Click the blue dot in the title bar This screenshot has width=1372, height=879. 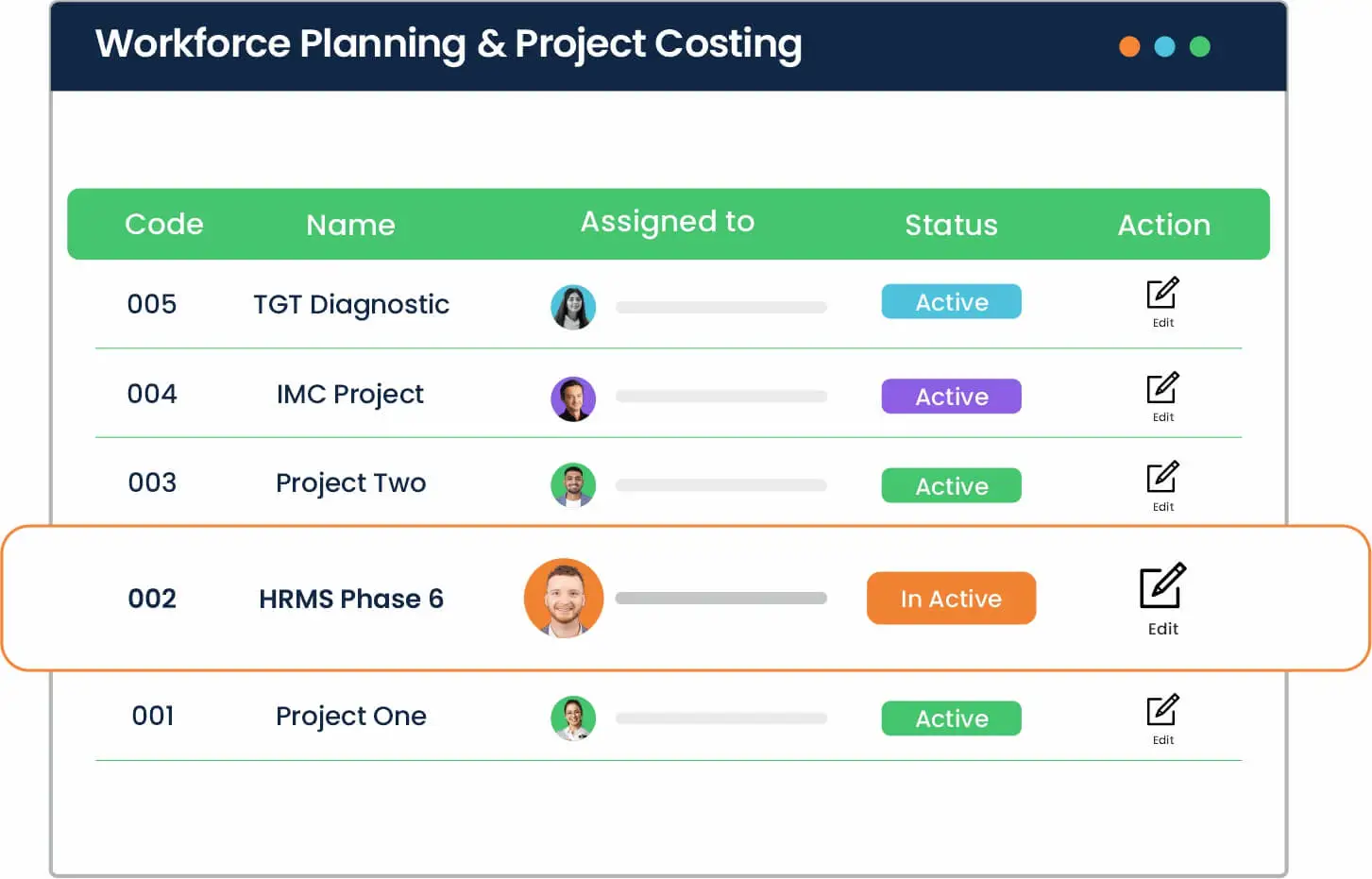1164,46
